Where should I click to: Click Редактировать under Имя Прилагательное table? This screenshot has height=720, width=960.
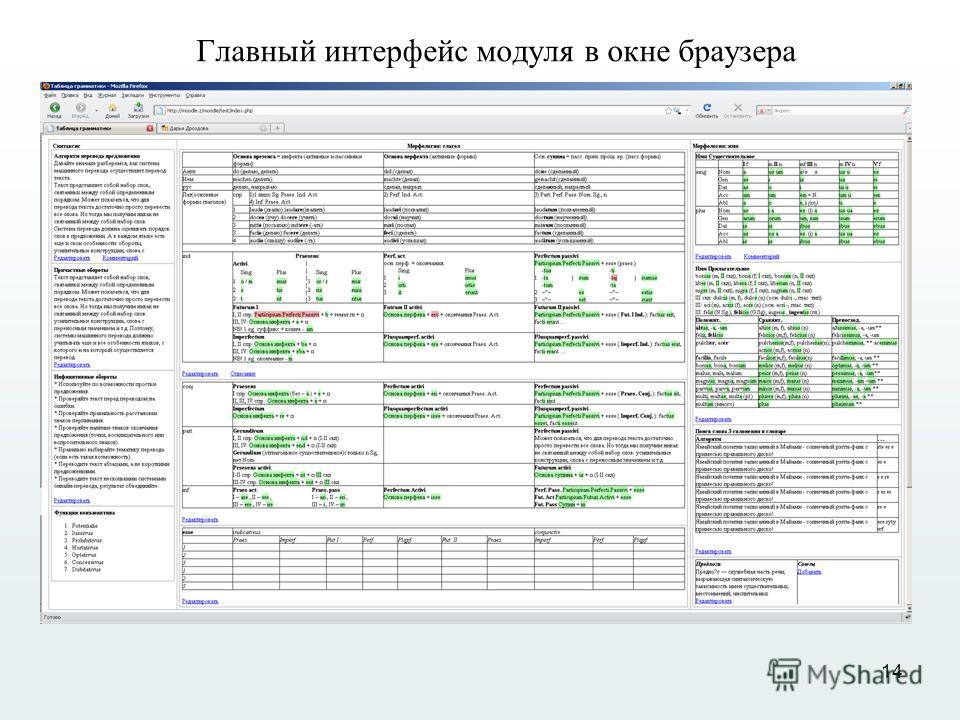[x=713, y=419]
